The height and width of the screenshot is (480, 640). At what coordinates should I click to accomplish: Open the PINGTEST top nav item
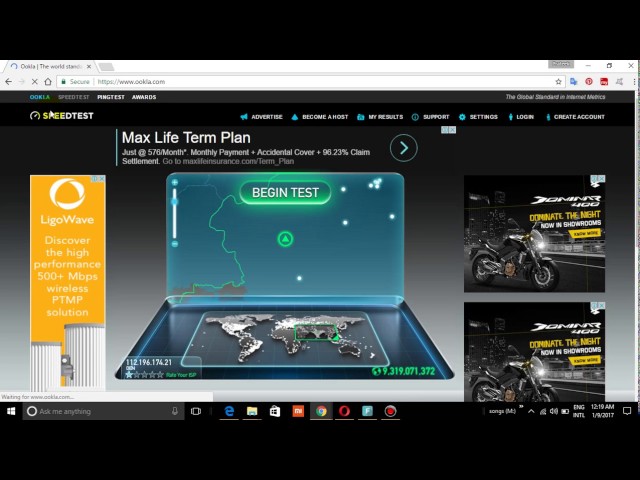tap(111, 97)
